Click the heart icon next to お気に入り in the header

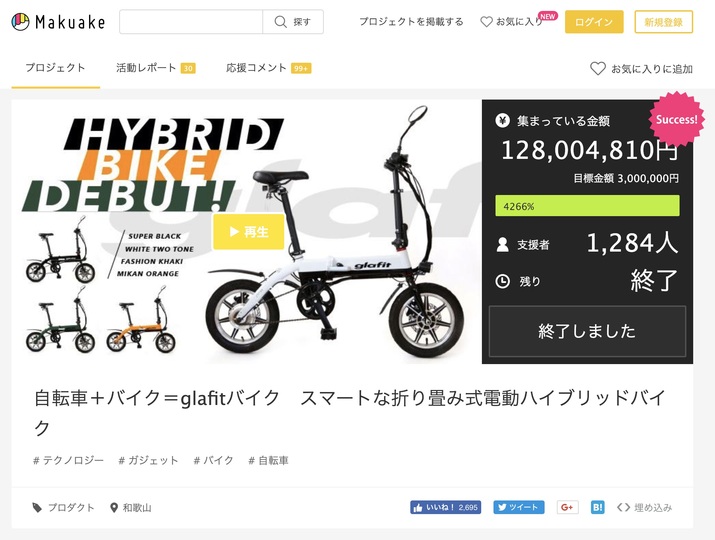click(487, 21)
